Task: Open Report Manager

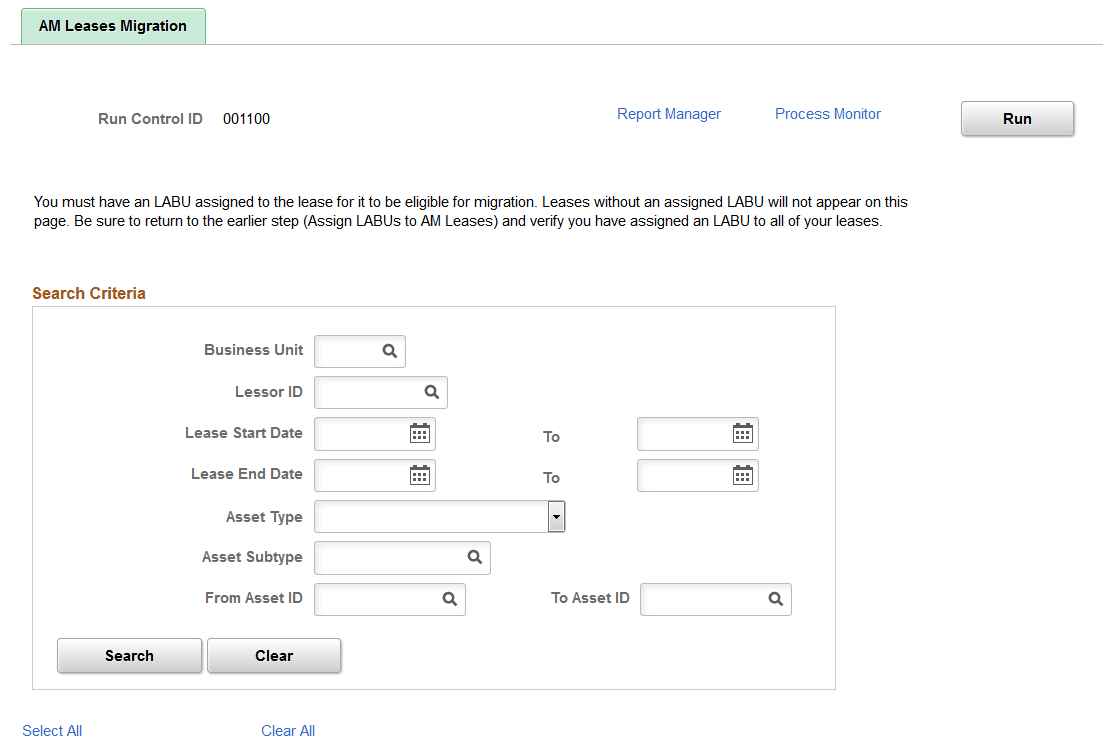Action: tap(668, 113)
